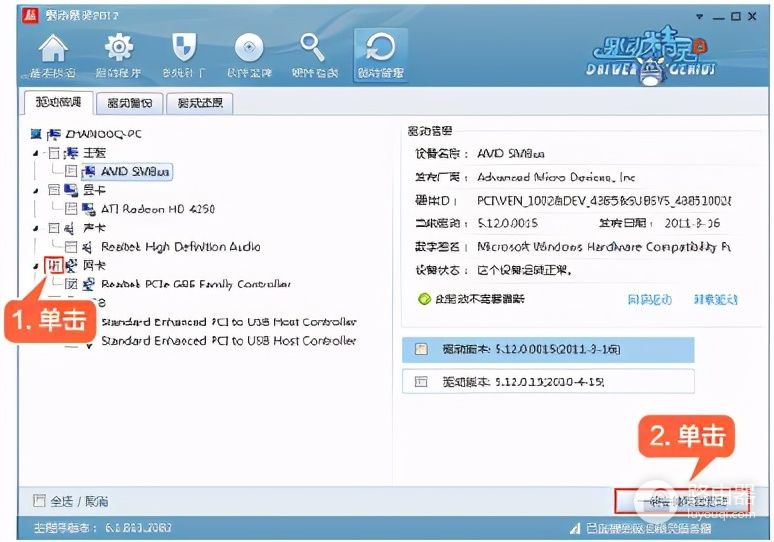The image size is (774, 542).
Task: Click the ATI Radeon HD 4250 device icon
Action: pos(88,209)
